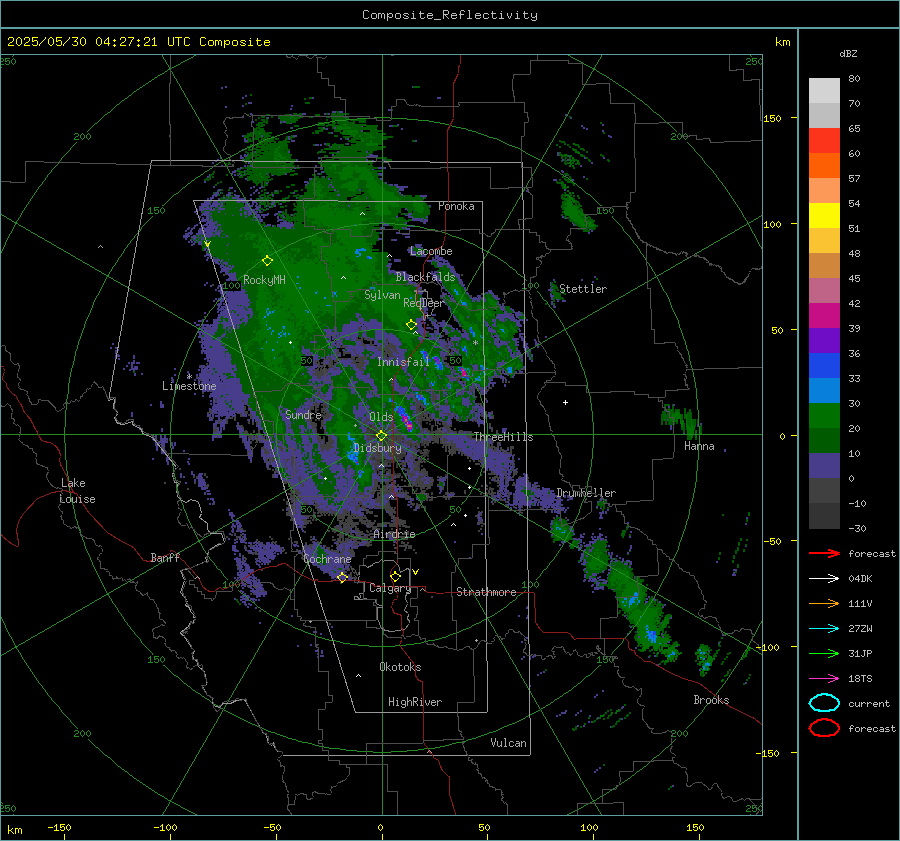The width and height of the screenshot is (900, 841).
Task: Click the Hanna city label
Action: [699, 446]
